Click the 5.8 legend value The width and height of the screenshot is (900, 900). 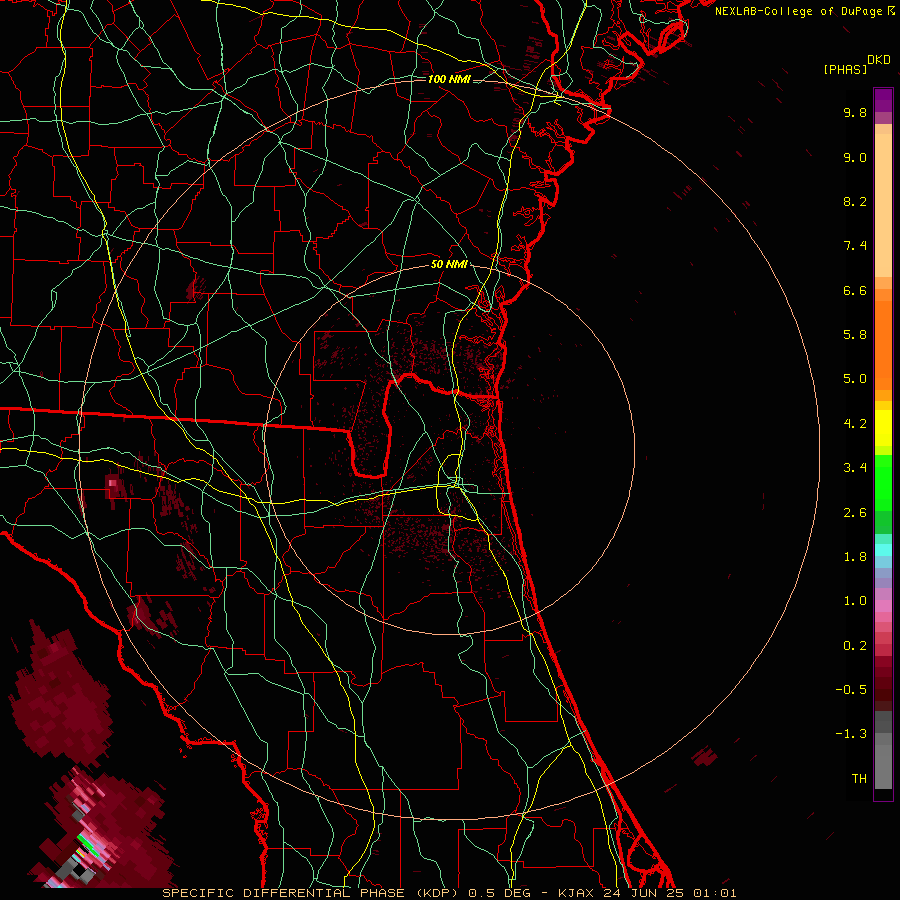tap(855, 335)
